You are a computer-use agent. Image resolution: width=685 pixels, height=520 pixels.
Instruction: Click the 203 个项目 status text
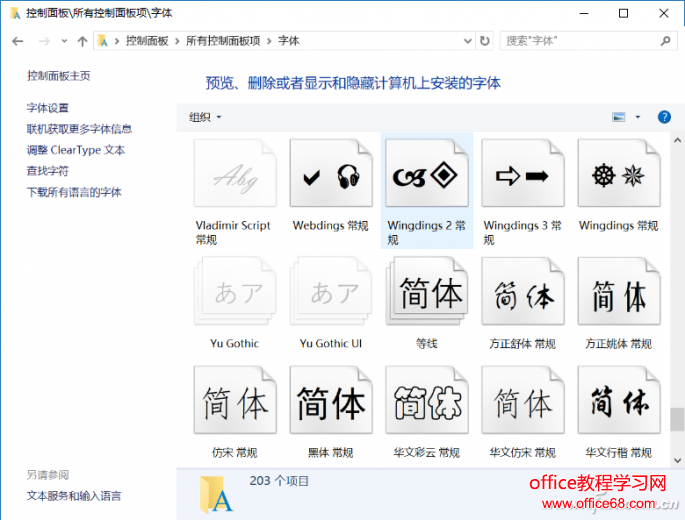pos(279,481)
